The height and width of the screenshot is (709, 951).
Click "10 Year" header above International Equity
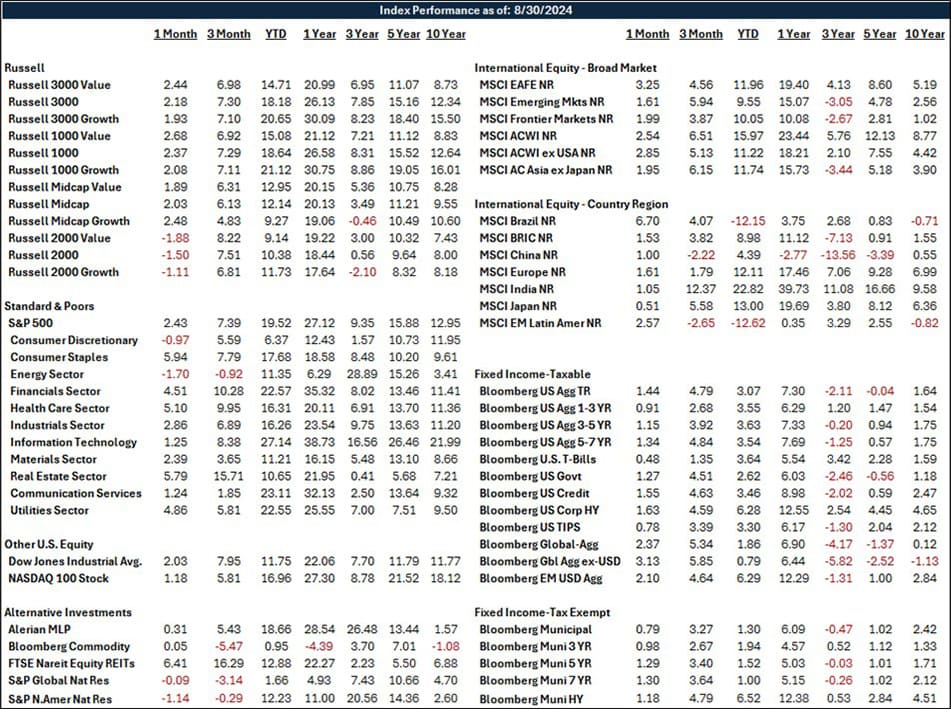pos(924,34)
